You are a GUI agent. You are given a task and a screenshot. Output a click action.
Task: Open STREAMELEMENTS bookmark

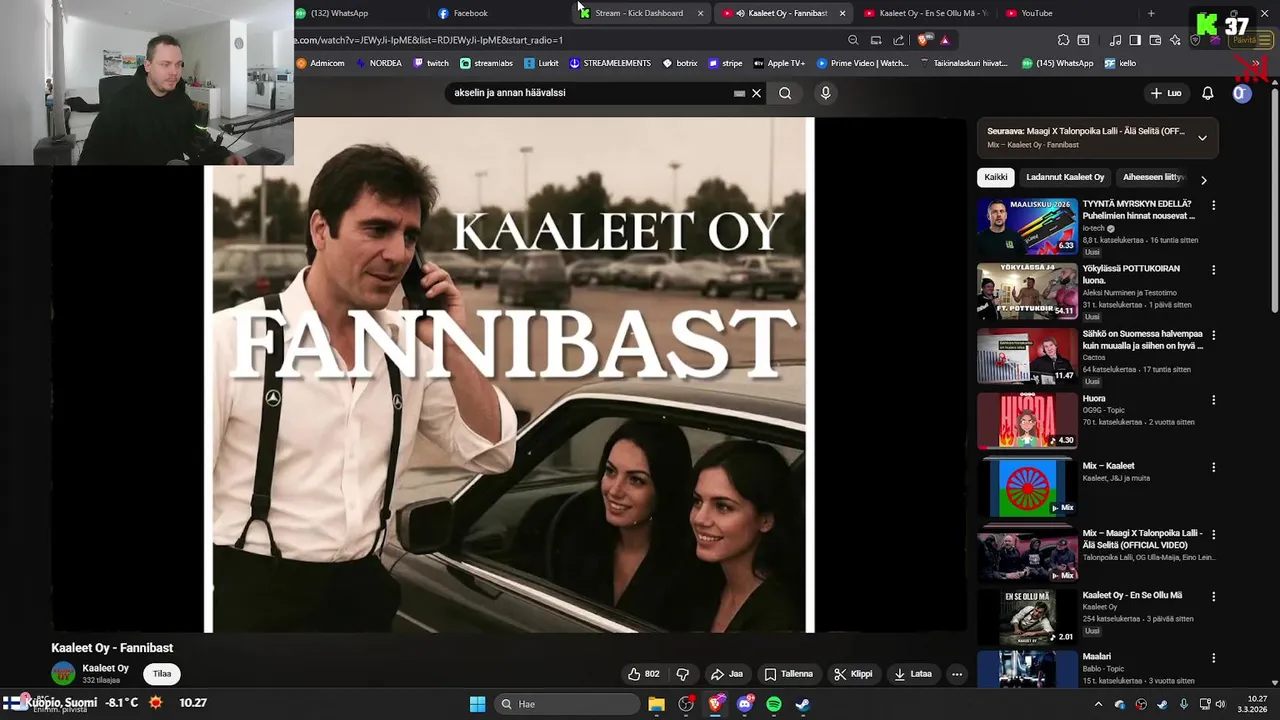click(610, 63)
